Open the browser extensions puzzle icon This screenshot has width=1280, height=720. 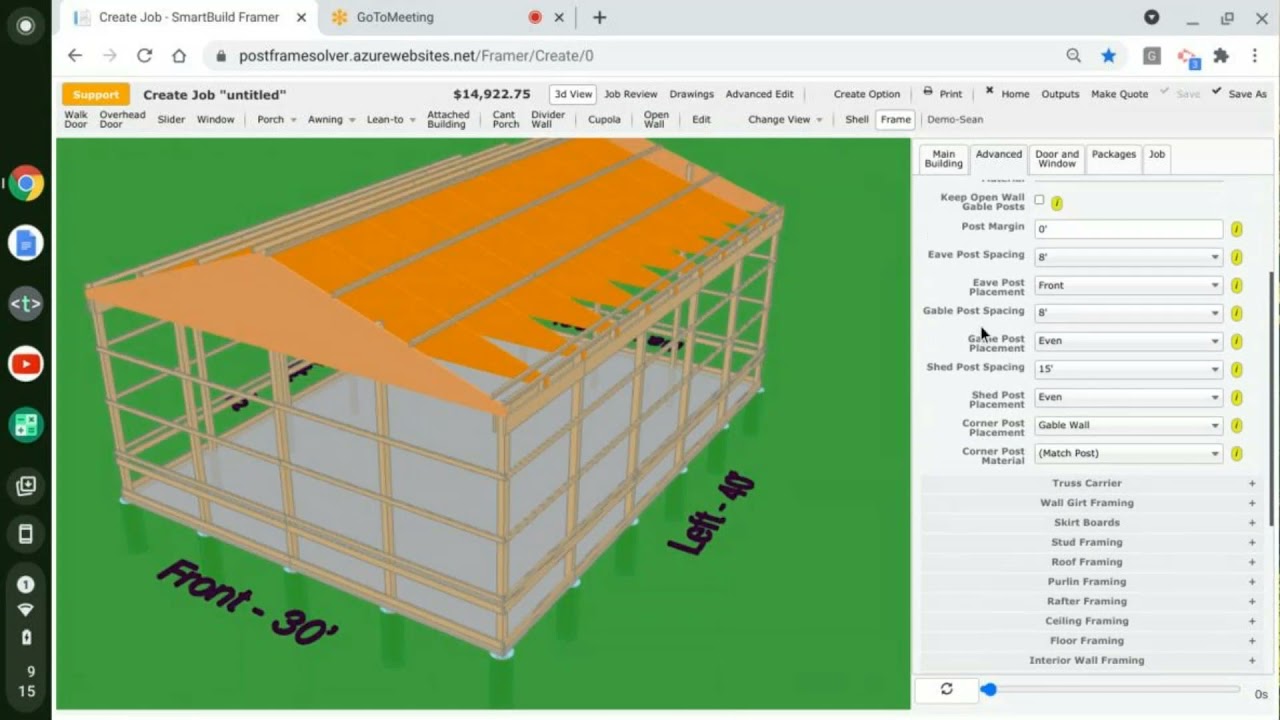[x=1221, y=56]
